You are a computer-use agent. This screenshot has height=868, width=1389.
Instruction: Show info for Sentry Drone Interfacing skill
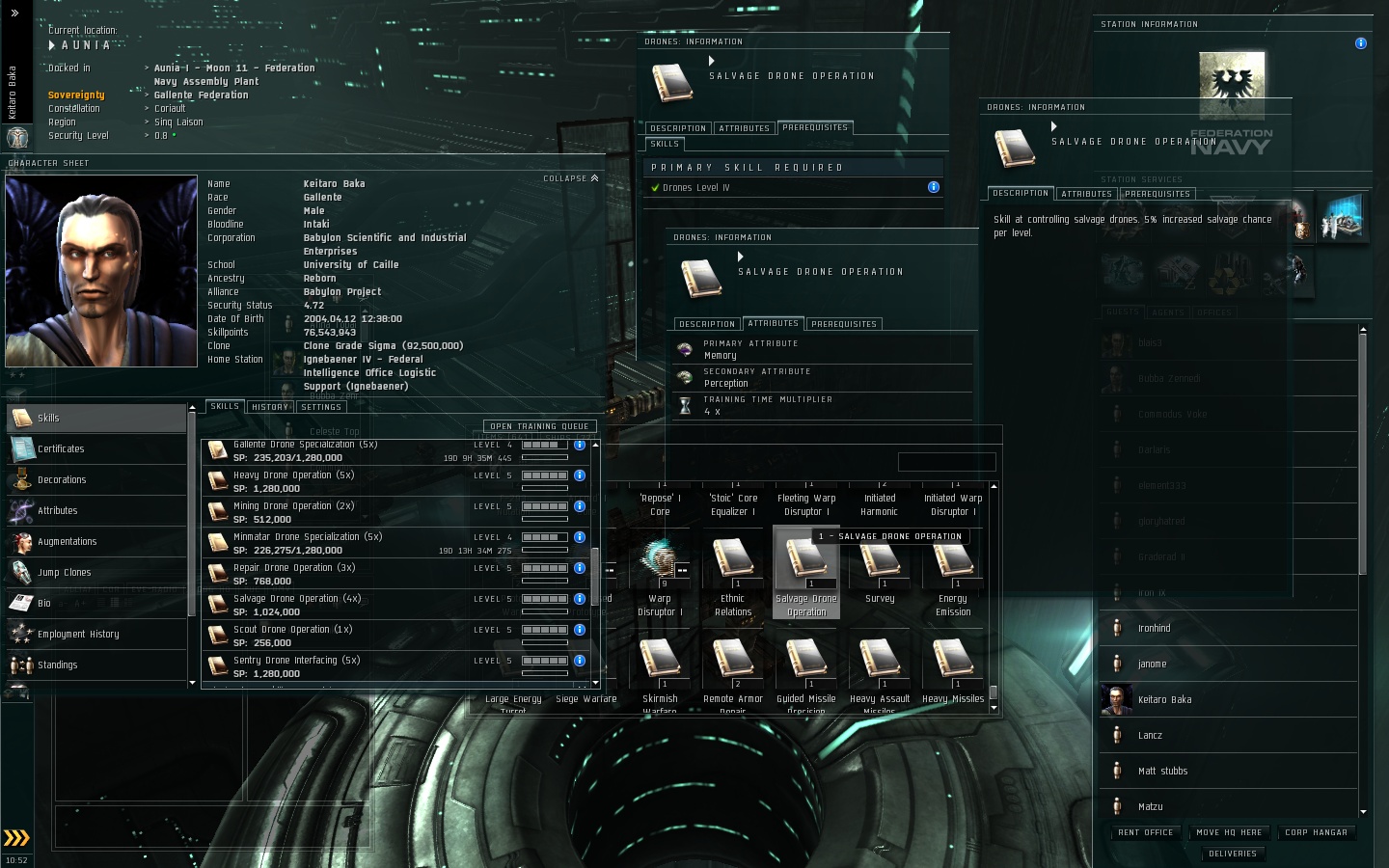tap(580, 661)
